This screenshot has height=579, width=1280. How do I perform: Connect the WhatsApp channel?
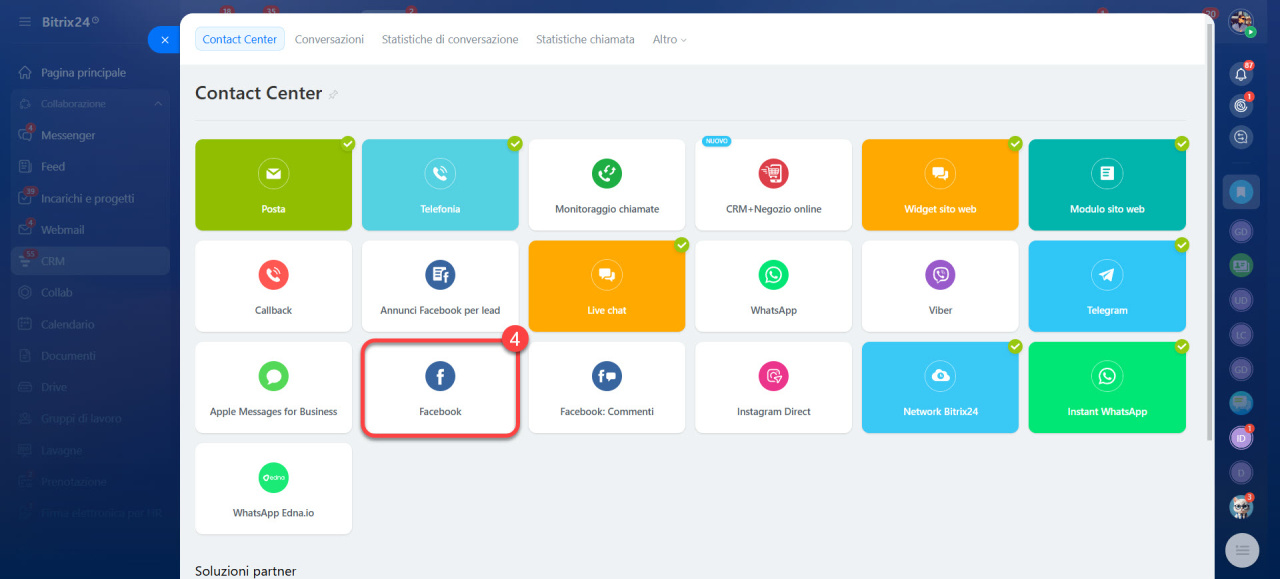point(774,286)
